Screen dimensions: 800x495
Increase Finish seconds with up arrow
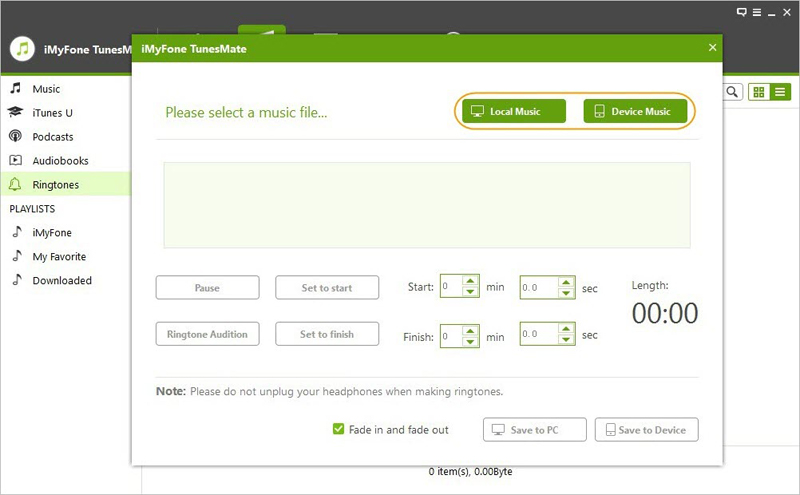566,328
